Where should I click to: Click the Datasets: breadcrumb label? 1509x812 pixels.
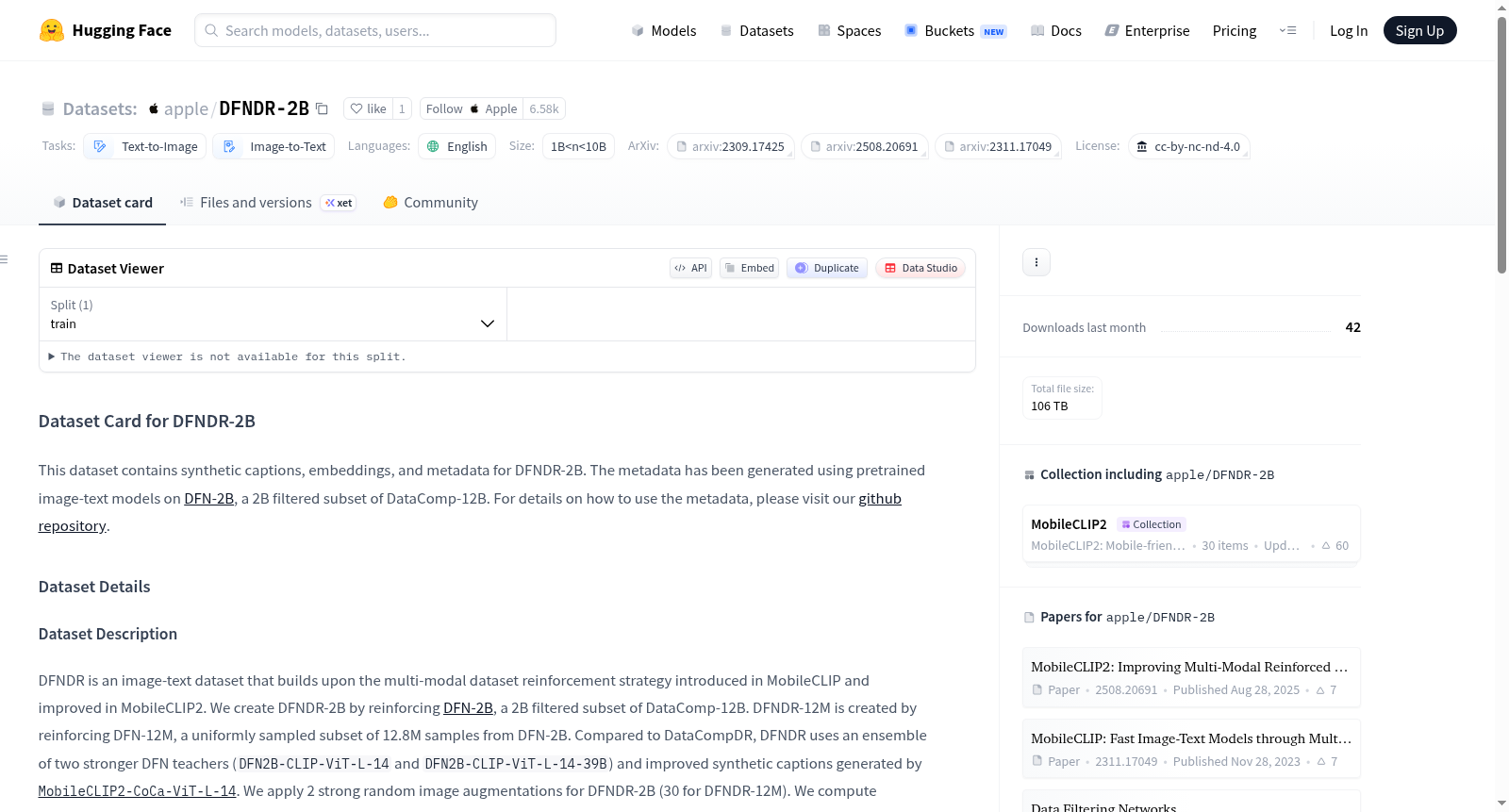100,108
